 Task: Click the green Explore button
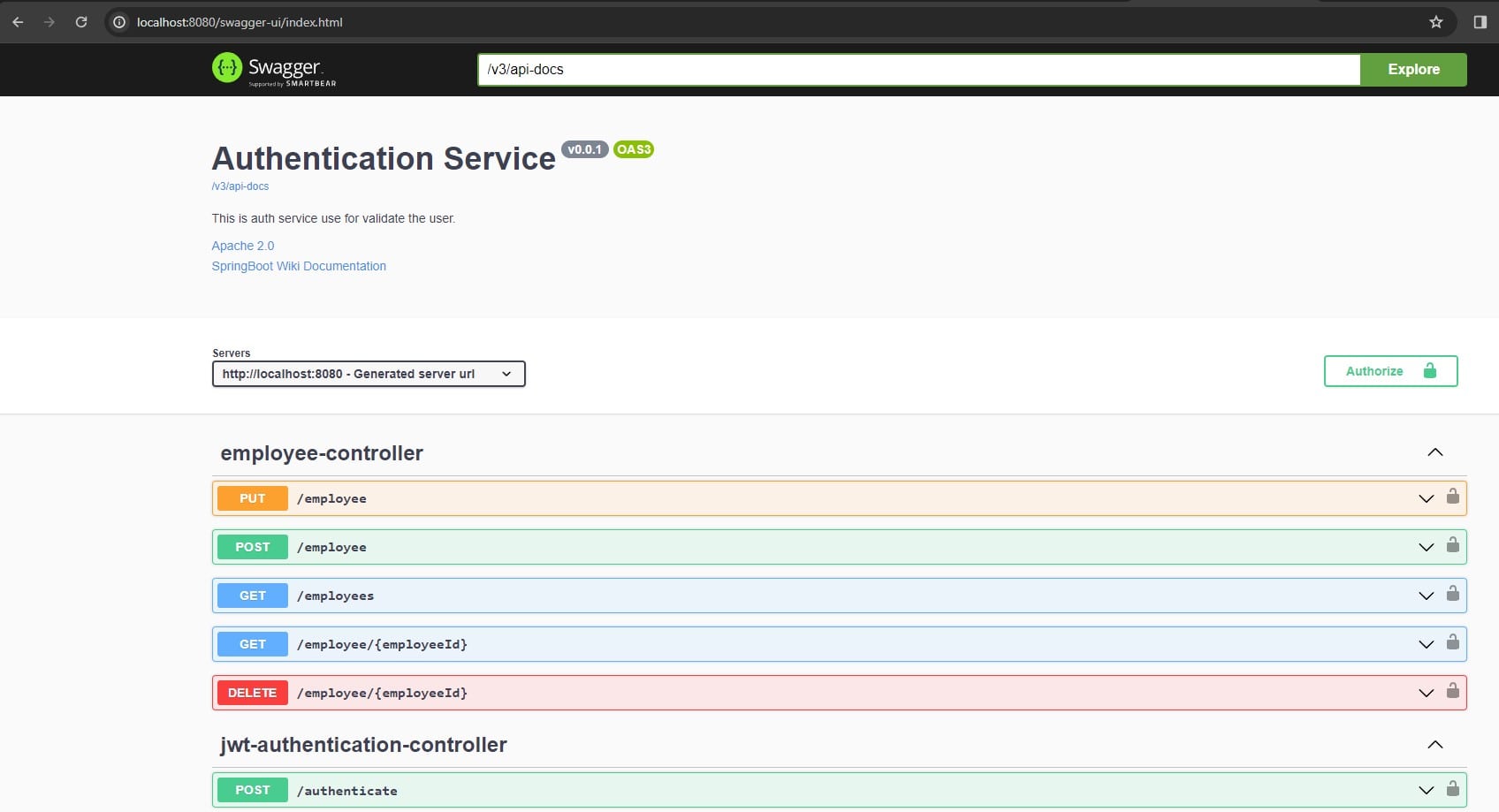point(1412,70)
